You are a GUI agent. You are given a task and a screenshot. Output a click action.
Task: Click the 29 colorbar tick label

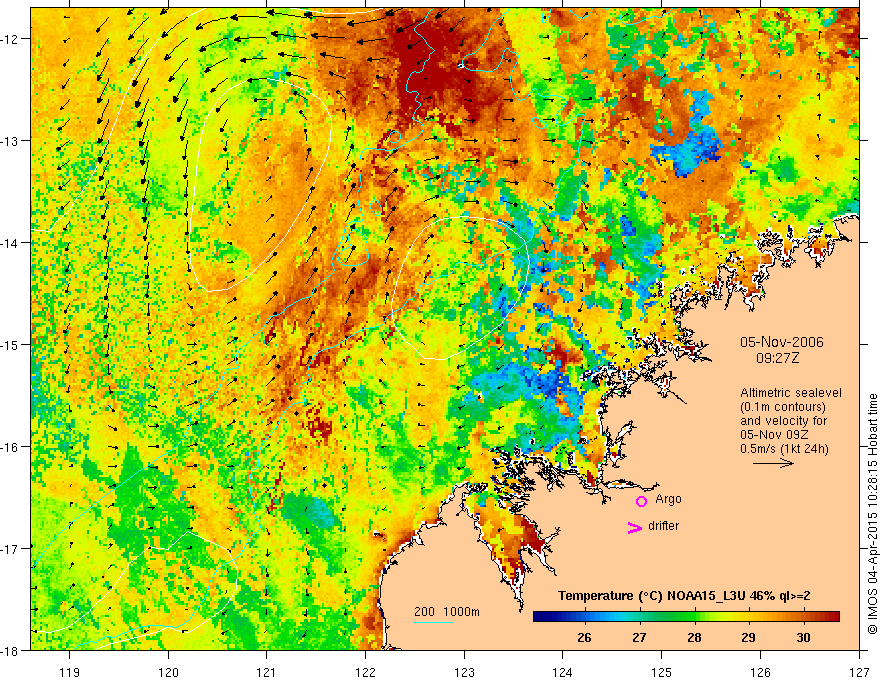point(748,637)
